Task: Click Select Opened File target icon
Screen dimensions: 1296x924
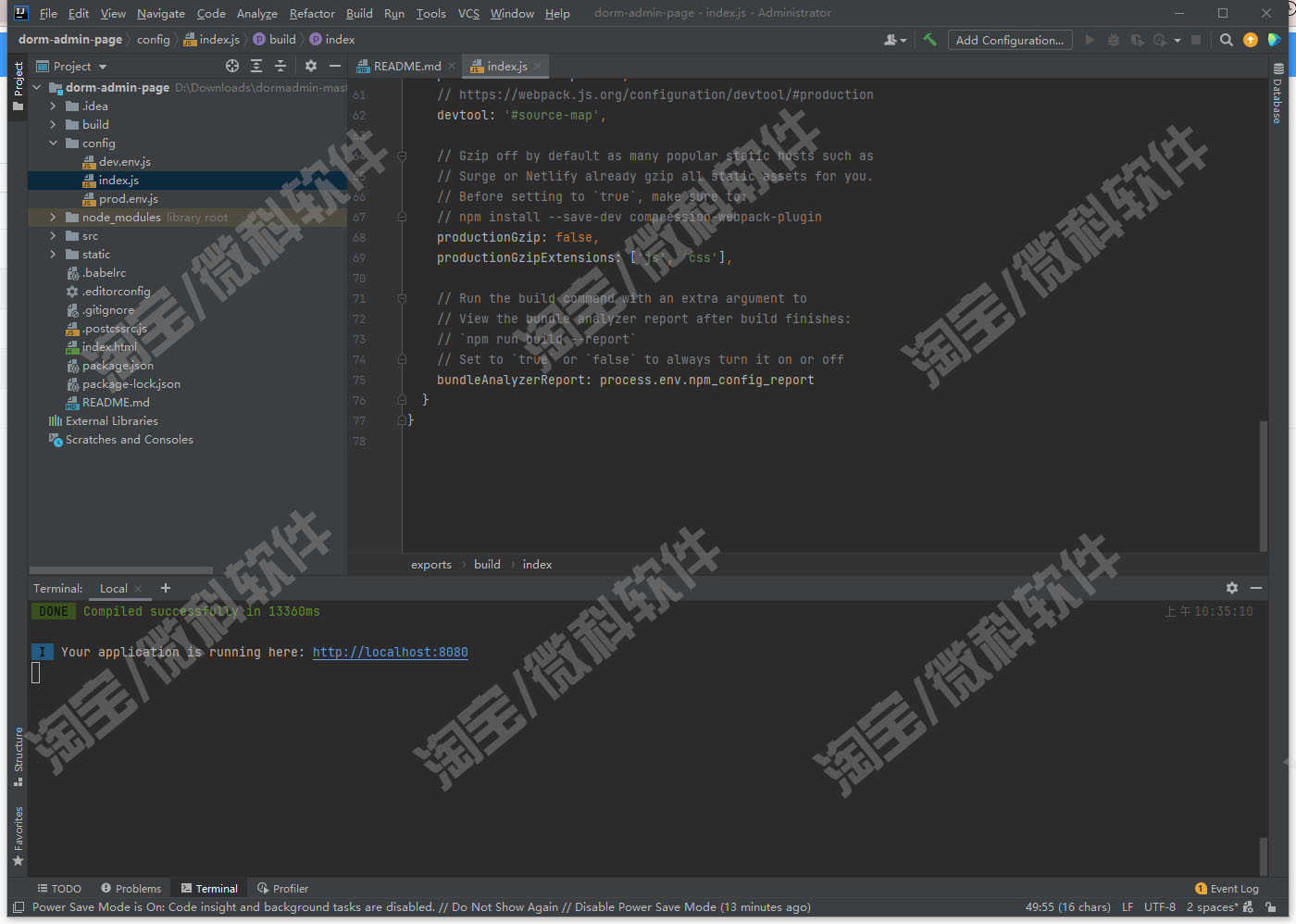Action: [x=232, y=66]
